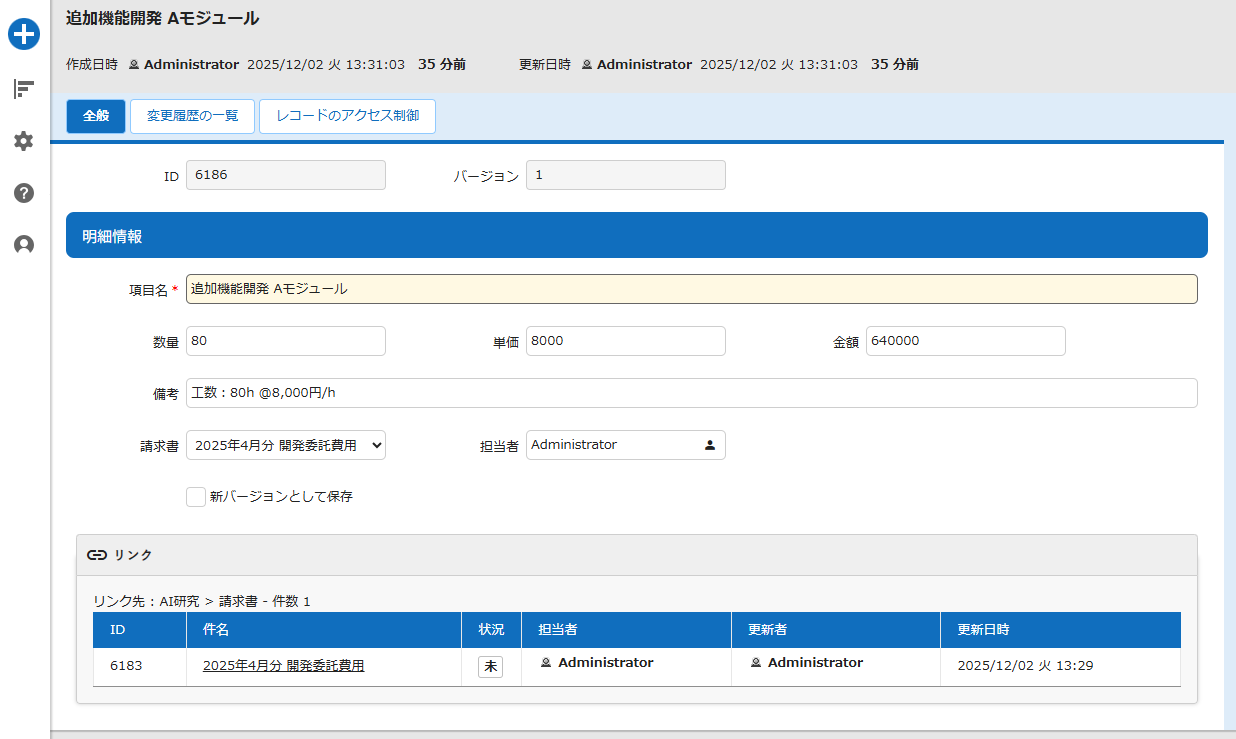This screenshot has height=739, width=1236.
Task: Click the person icon in 担当者 field
Action: (x=710, y=445)
